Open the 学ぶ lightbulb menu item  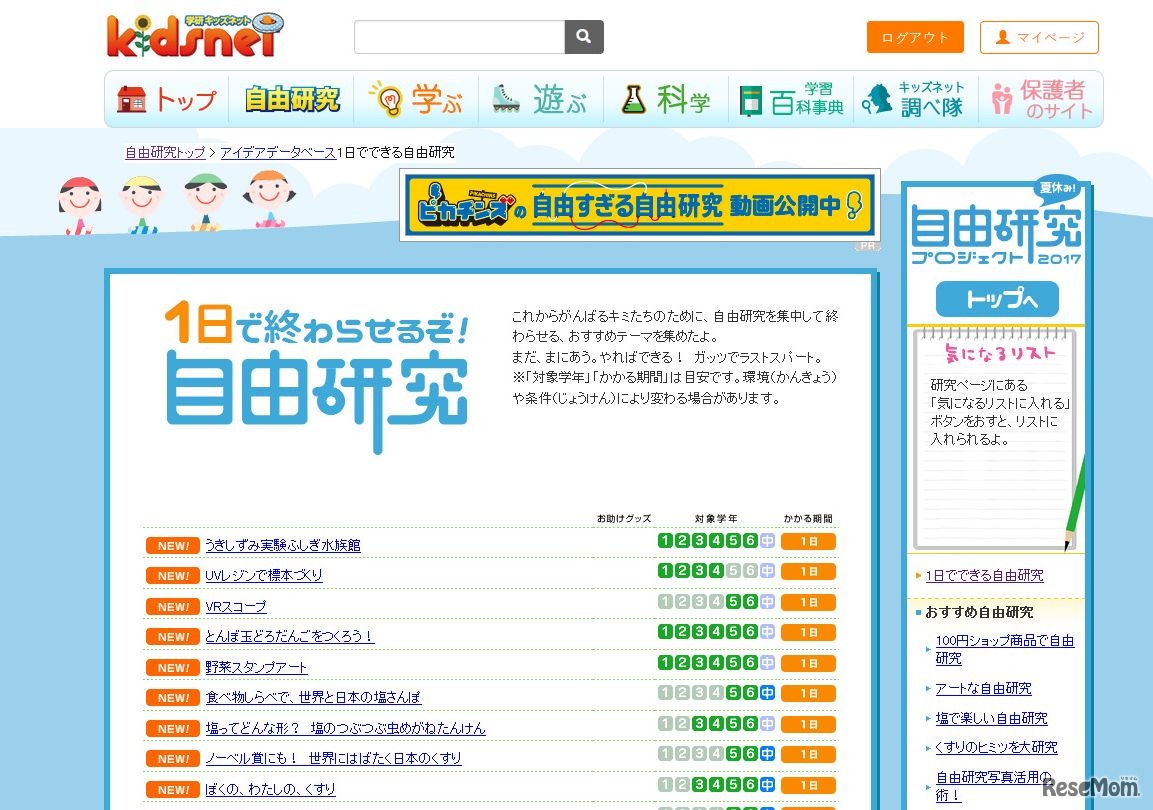coord(416,100)
